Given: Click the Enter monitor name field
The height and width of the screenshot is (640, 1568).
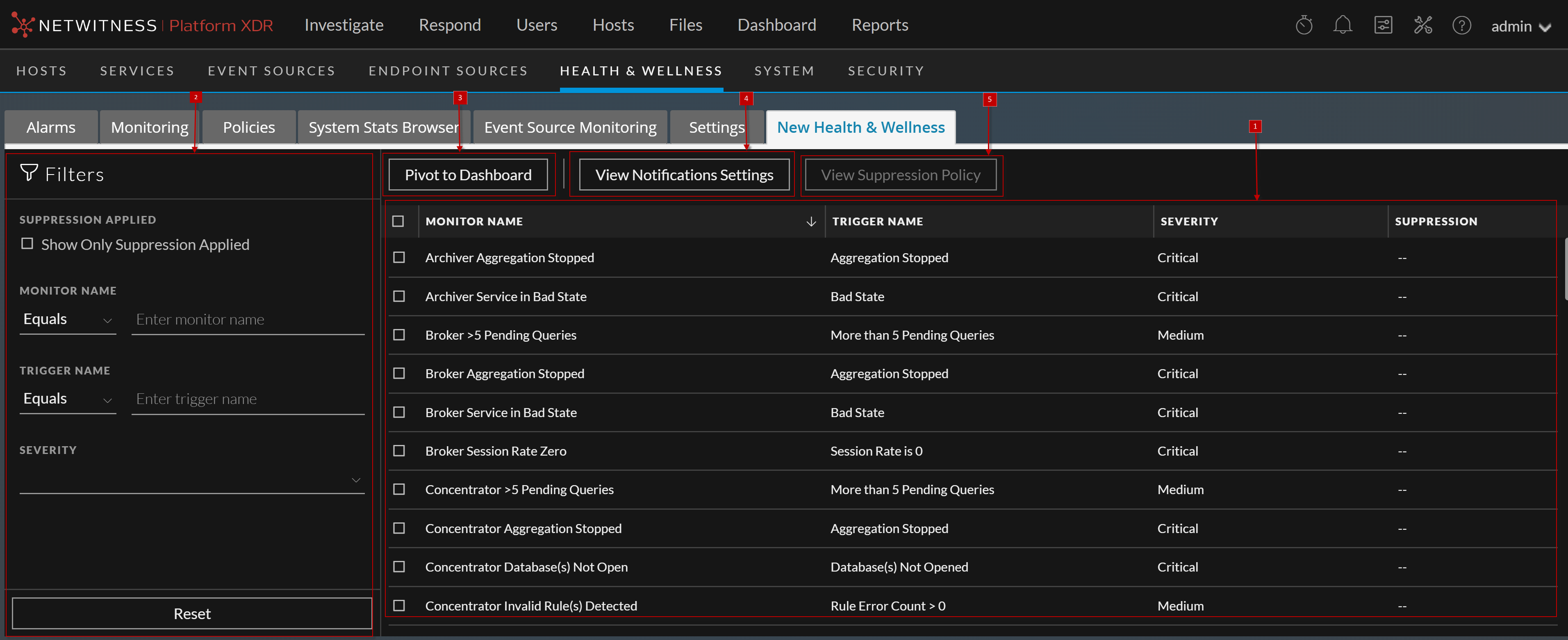Looking at the screenshot, I should (247, 320).
